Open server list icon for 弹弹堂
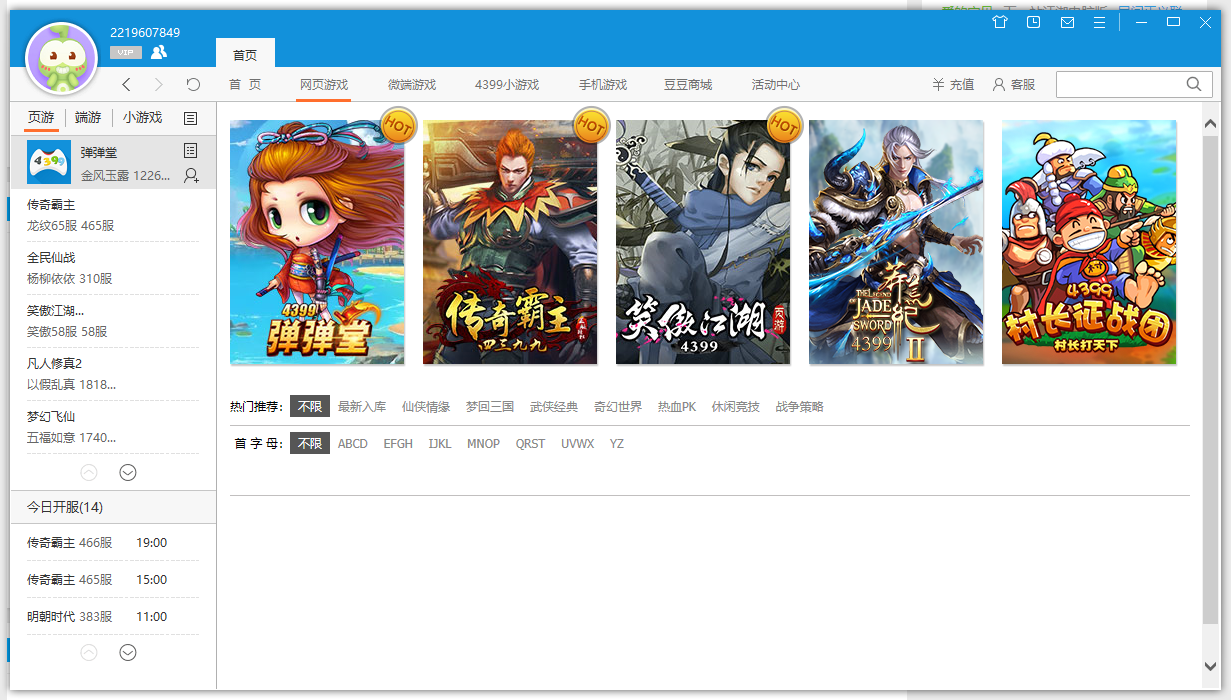 point(191,150)
